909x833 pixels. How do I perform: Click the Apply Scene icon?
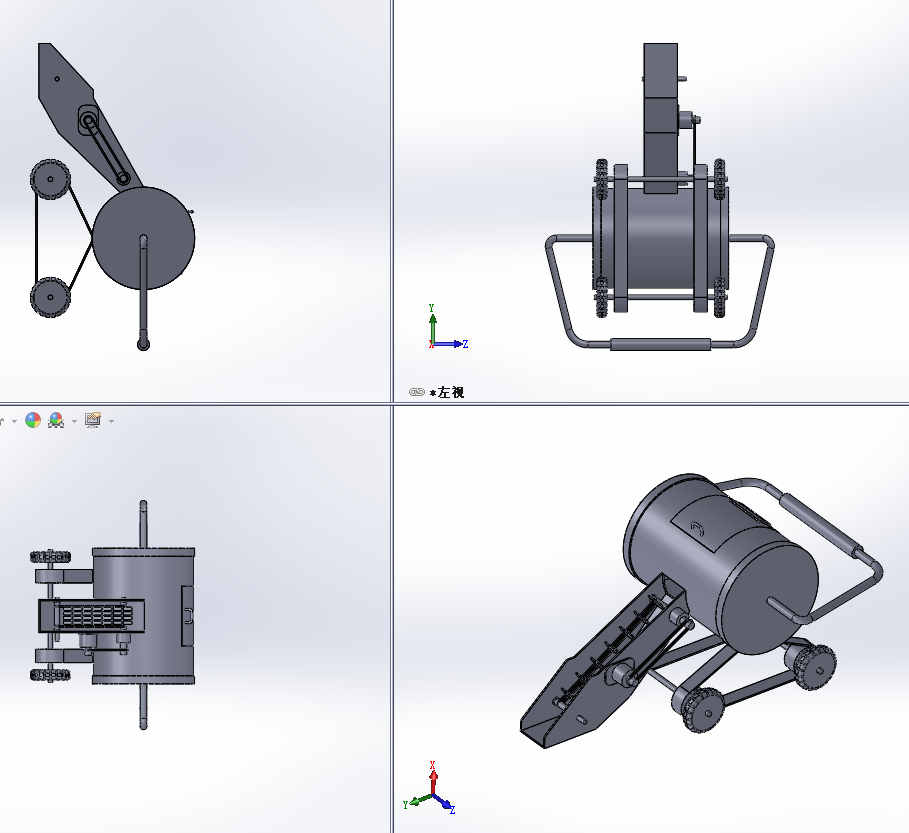(56, 420)
